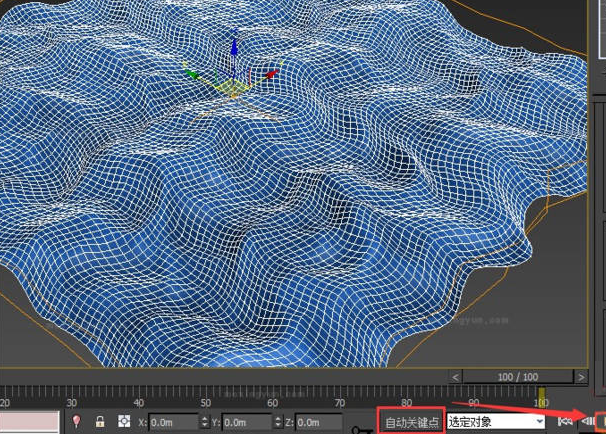Click the time slider right arrow
The image size is (606, 434).
point(581,377)
